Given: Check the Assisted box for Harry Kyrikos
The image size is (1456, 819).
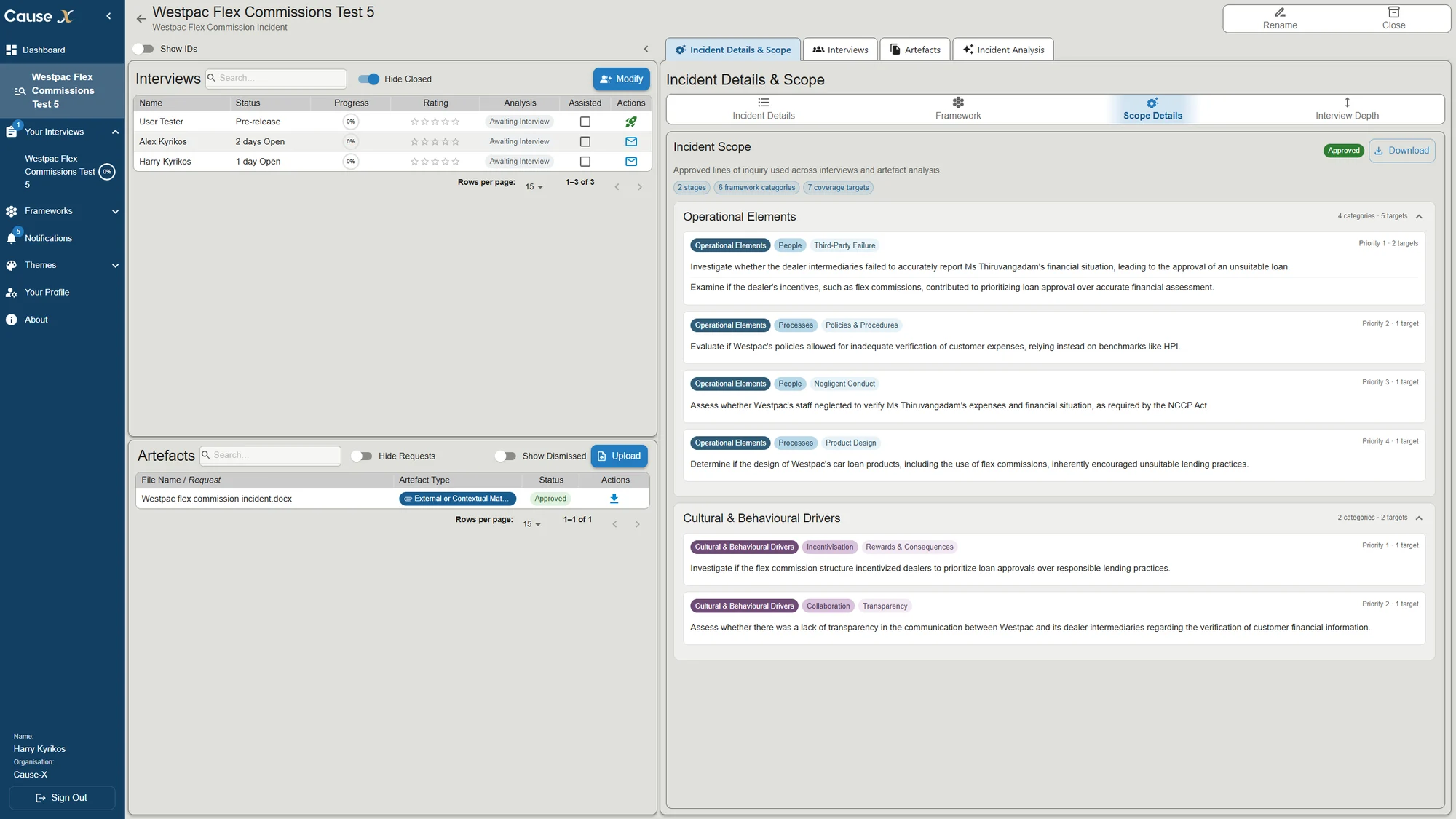Looking at the screenshot, I should [x=585, y=162].
